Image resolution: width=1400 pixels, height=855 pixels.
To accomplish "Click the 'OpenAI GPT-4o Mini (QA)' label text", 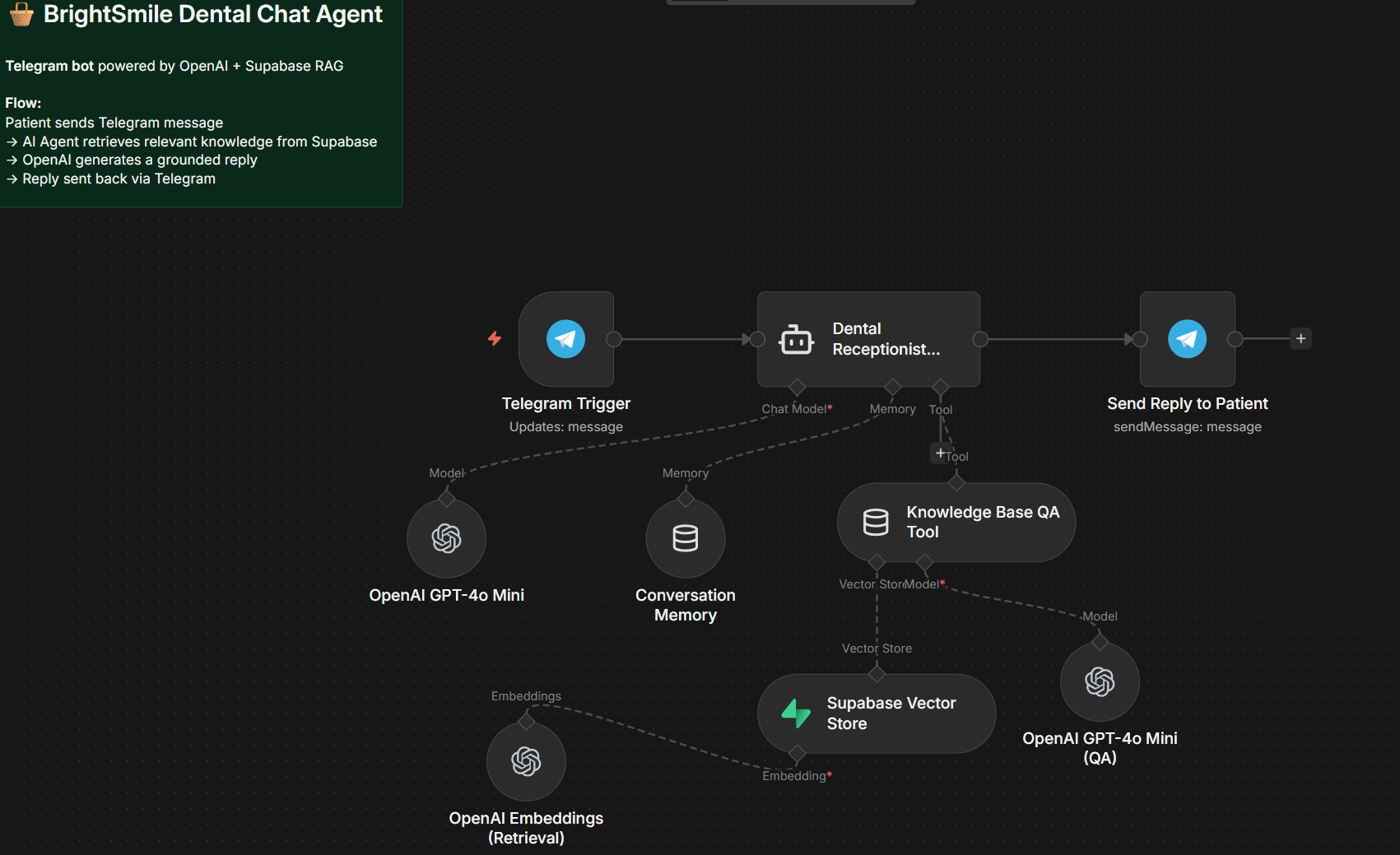I will point(1100,748).
